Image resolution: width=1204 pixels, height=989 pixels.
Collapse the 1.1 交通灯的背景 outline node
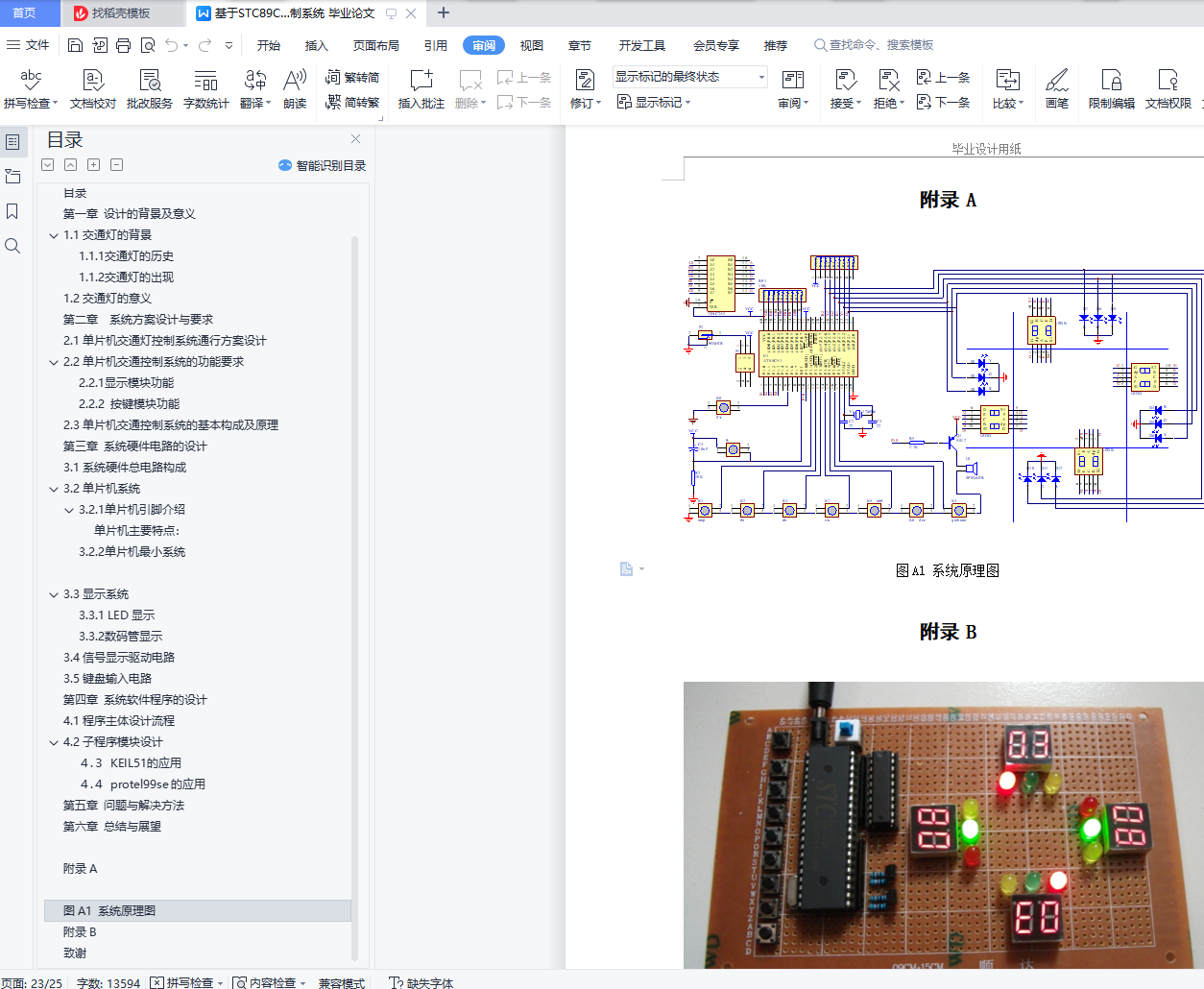[x=54, y=235]
